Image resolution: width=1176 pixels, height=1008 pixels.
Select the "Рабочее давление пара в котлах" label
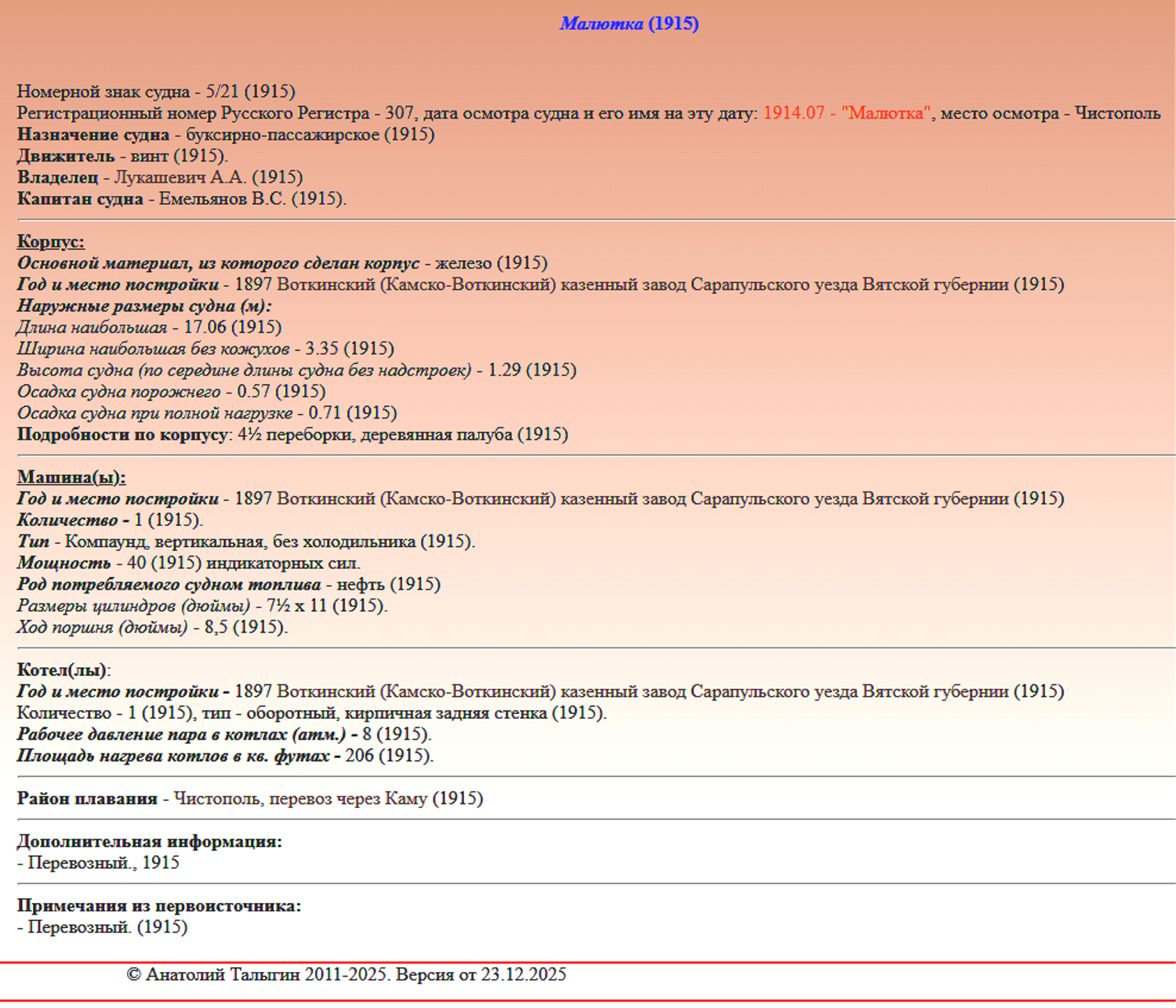coord(181,734)
